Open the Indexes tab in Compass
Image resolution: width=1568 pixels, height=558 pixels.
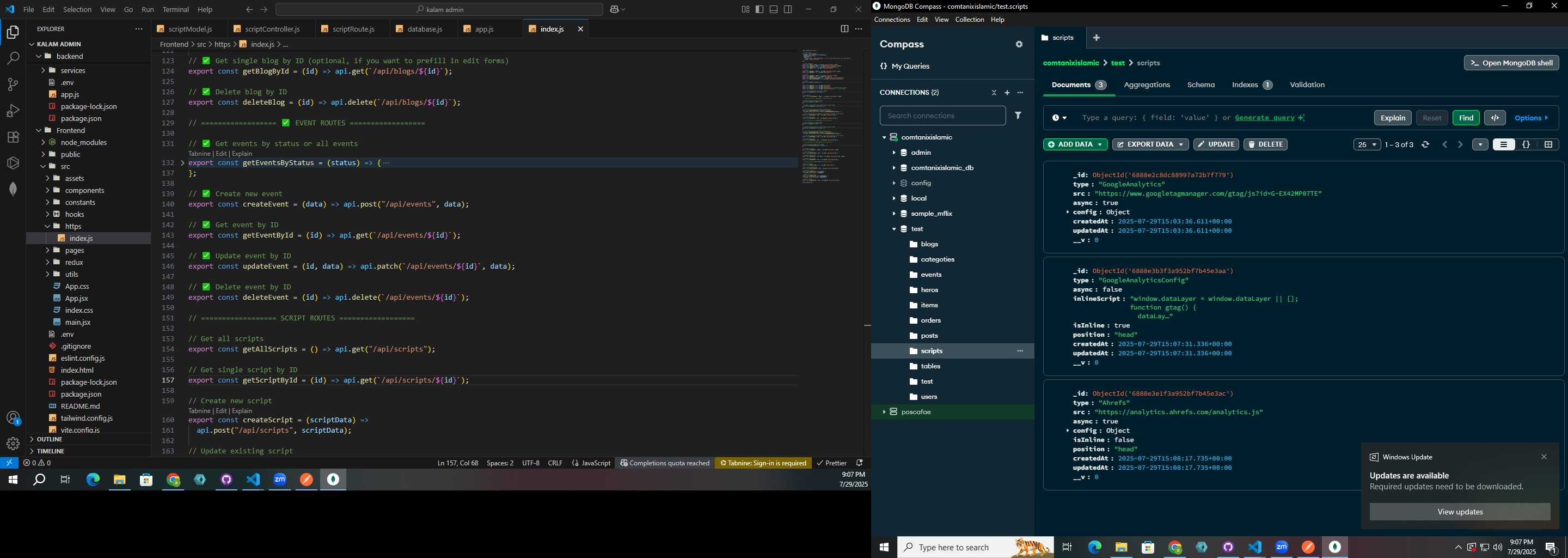(1252, 86)
